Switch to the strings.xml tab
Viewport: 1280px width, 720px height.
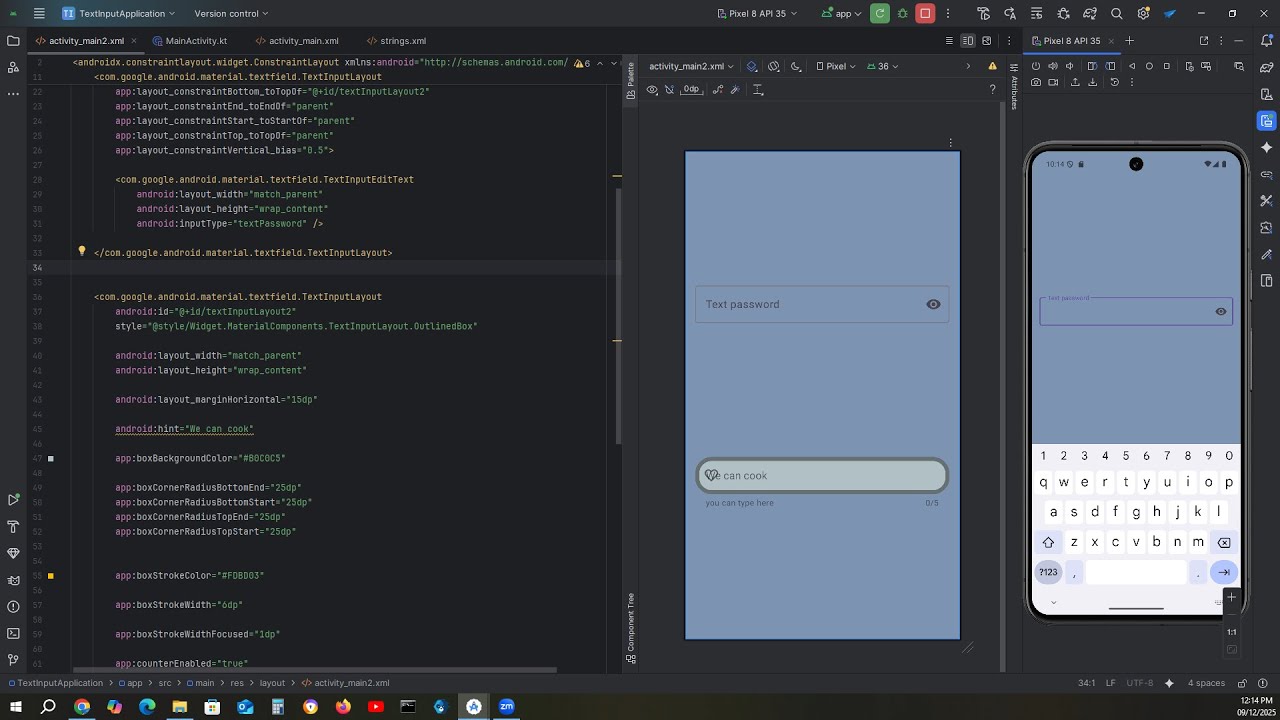pos(397,41)
